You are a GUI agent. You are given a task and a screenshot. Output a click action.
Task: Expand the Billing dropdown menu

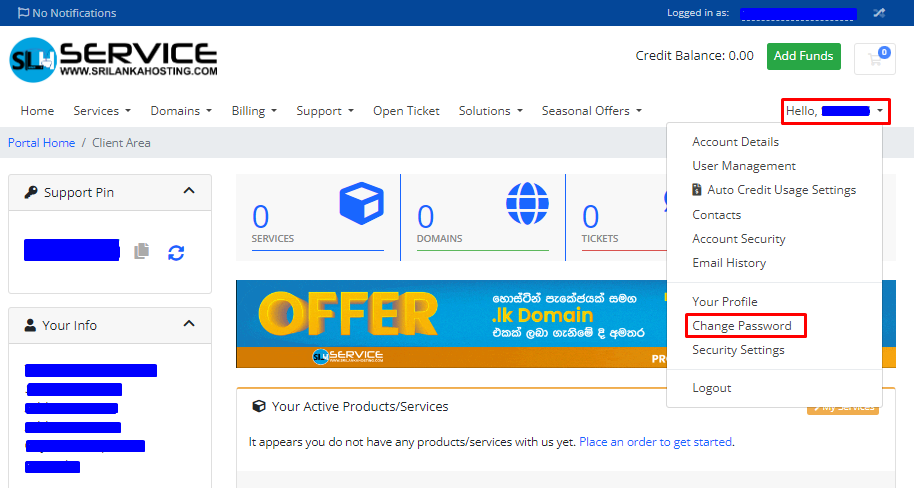tap(254, 111)
